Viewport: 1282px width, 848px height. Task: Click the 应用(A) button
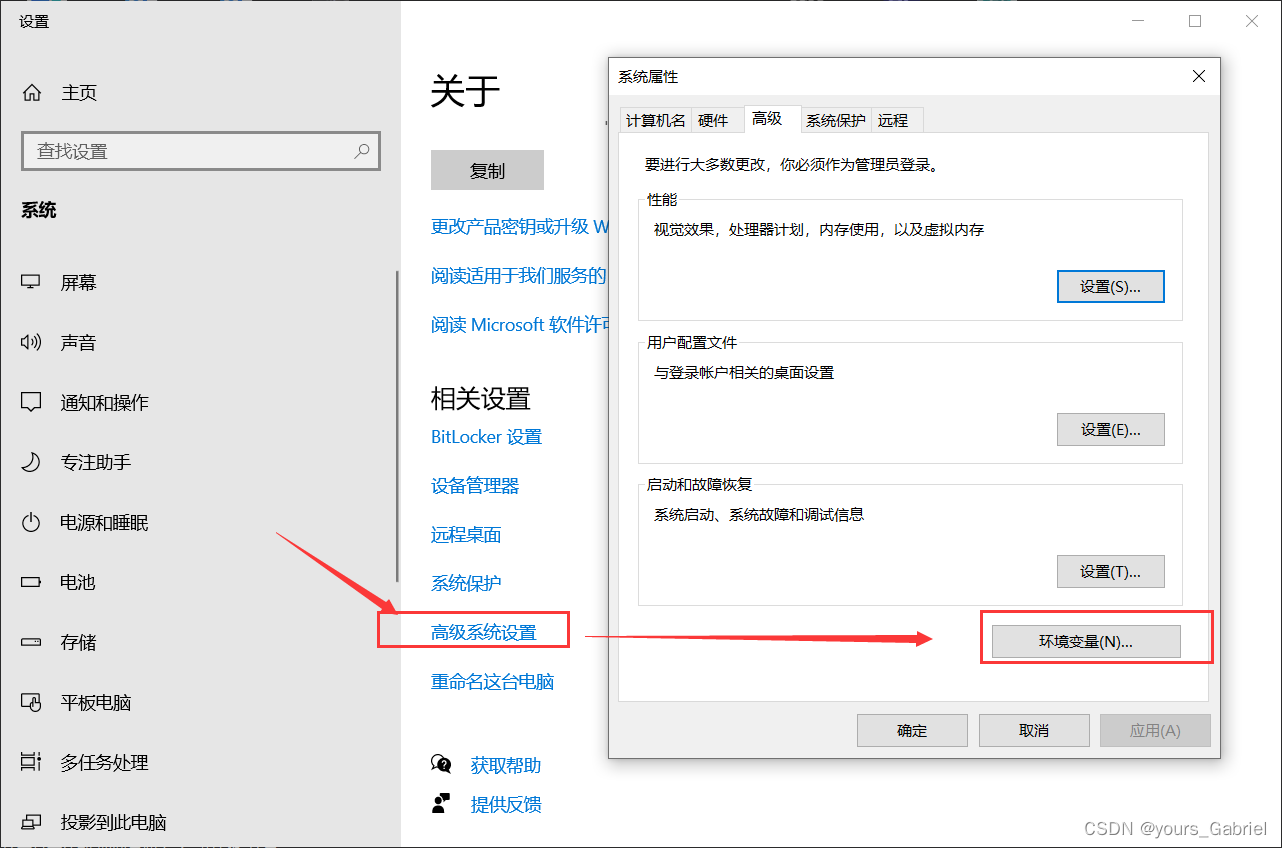(x=1155, y=730)
